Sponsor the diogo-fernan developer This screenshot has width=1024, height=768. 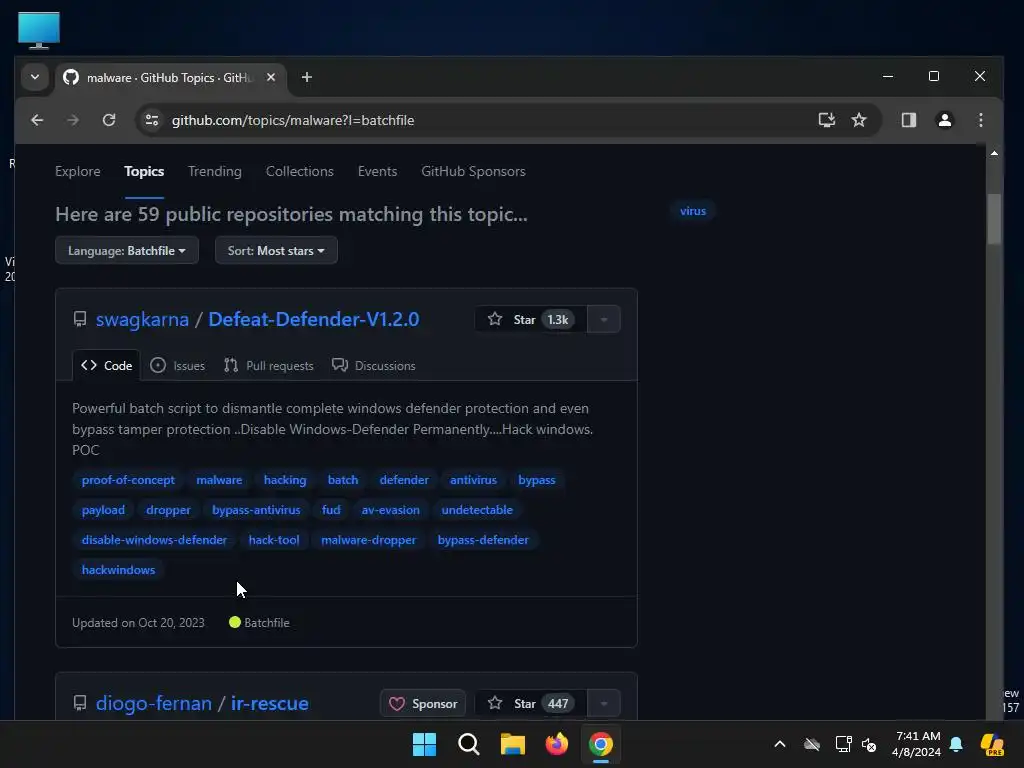423,703
